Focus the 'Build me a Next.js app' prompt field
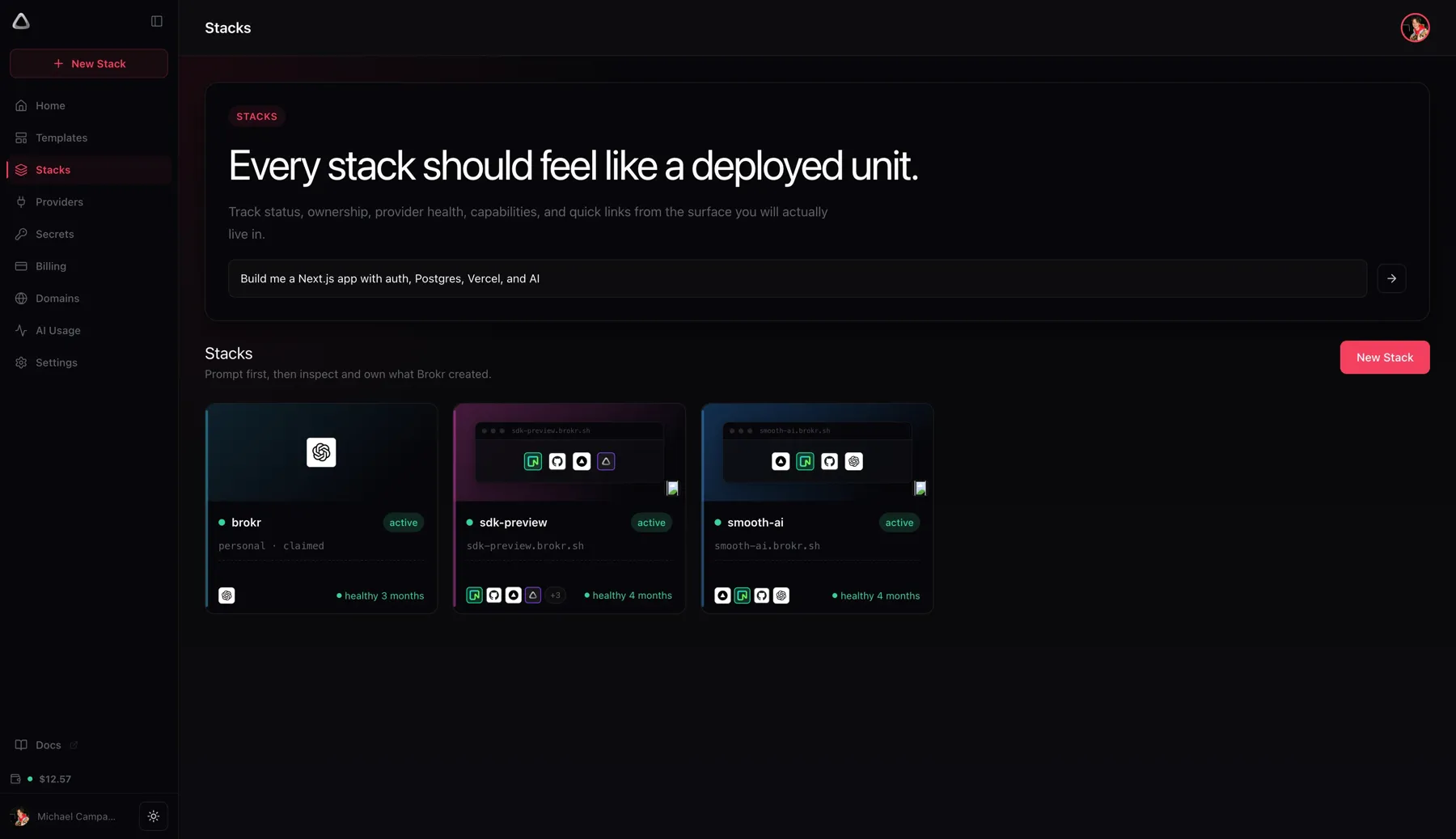Screen dimensions: 1456x839 click(x=797, y=278)
